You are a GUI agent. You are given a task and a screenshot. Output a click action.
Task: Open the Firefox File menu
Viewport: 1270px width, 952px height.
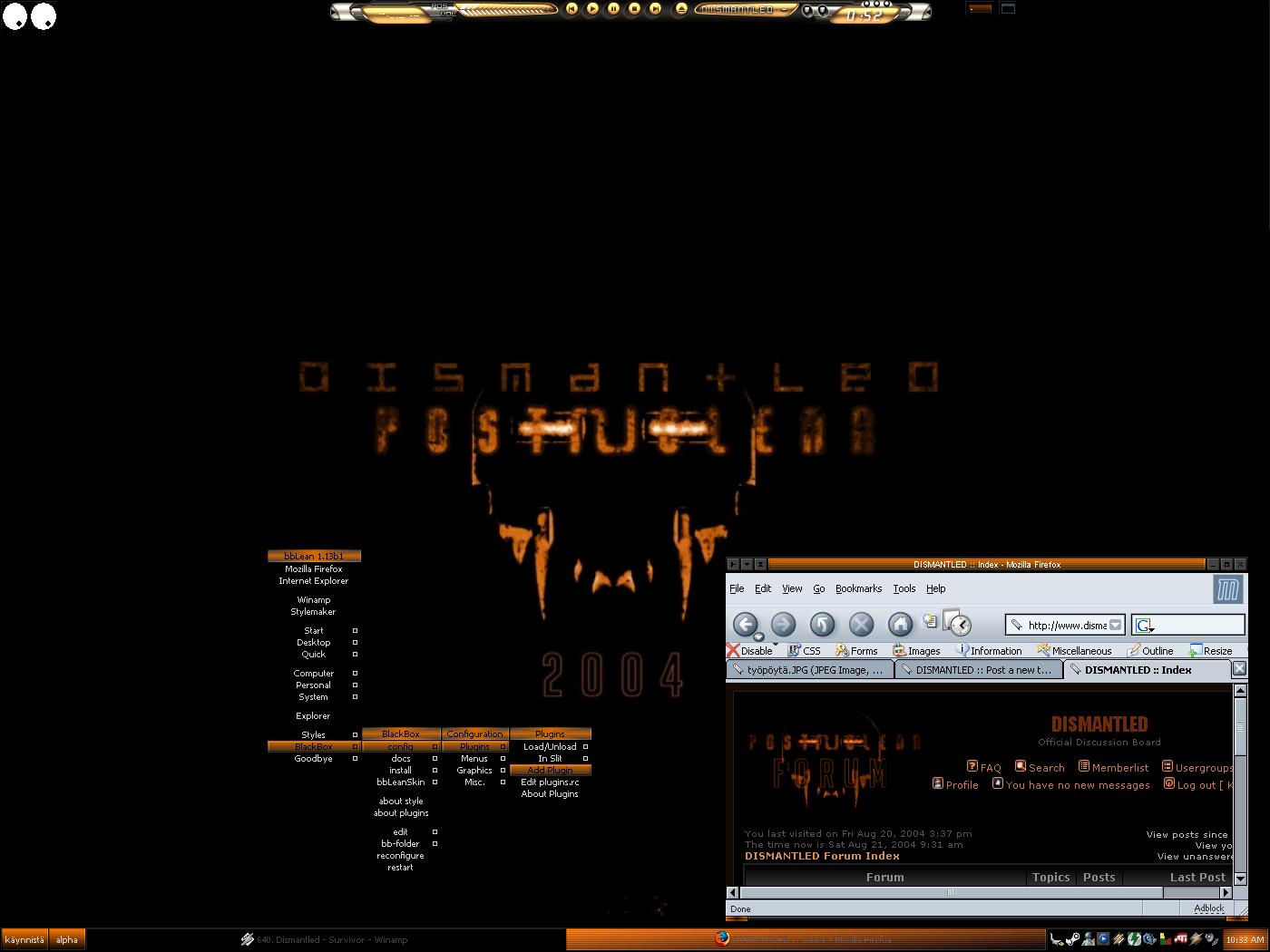click(737, 588)
